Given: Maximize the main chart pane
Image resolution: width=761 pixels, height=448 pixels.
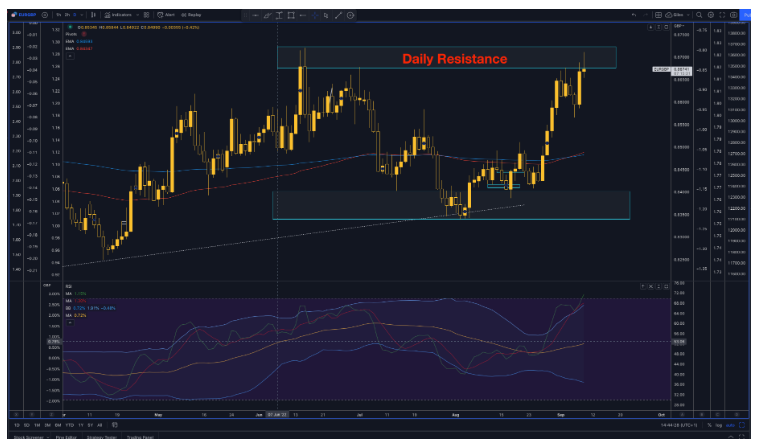Looking at the screenshot, I should click(666, 27).
